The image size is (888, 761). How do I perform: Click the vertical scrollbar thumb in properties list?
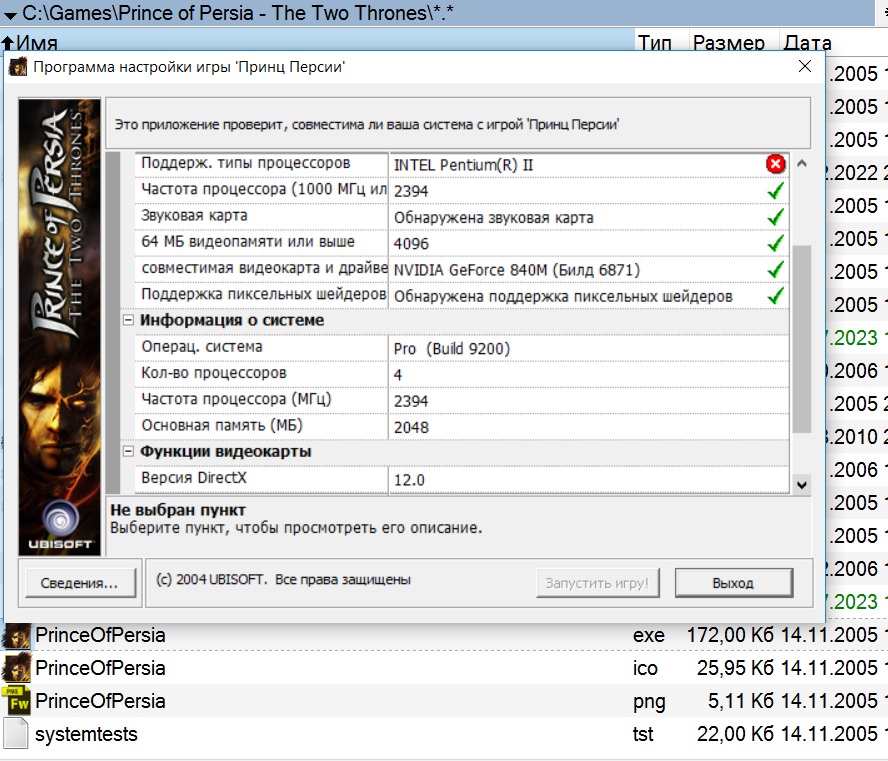[x=801, y=340]
